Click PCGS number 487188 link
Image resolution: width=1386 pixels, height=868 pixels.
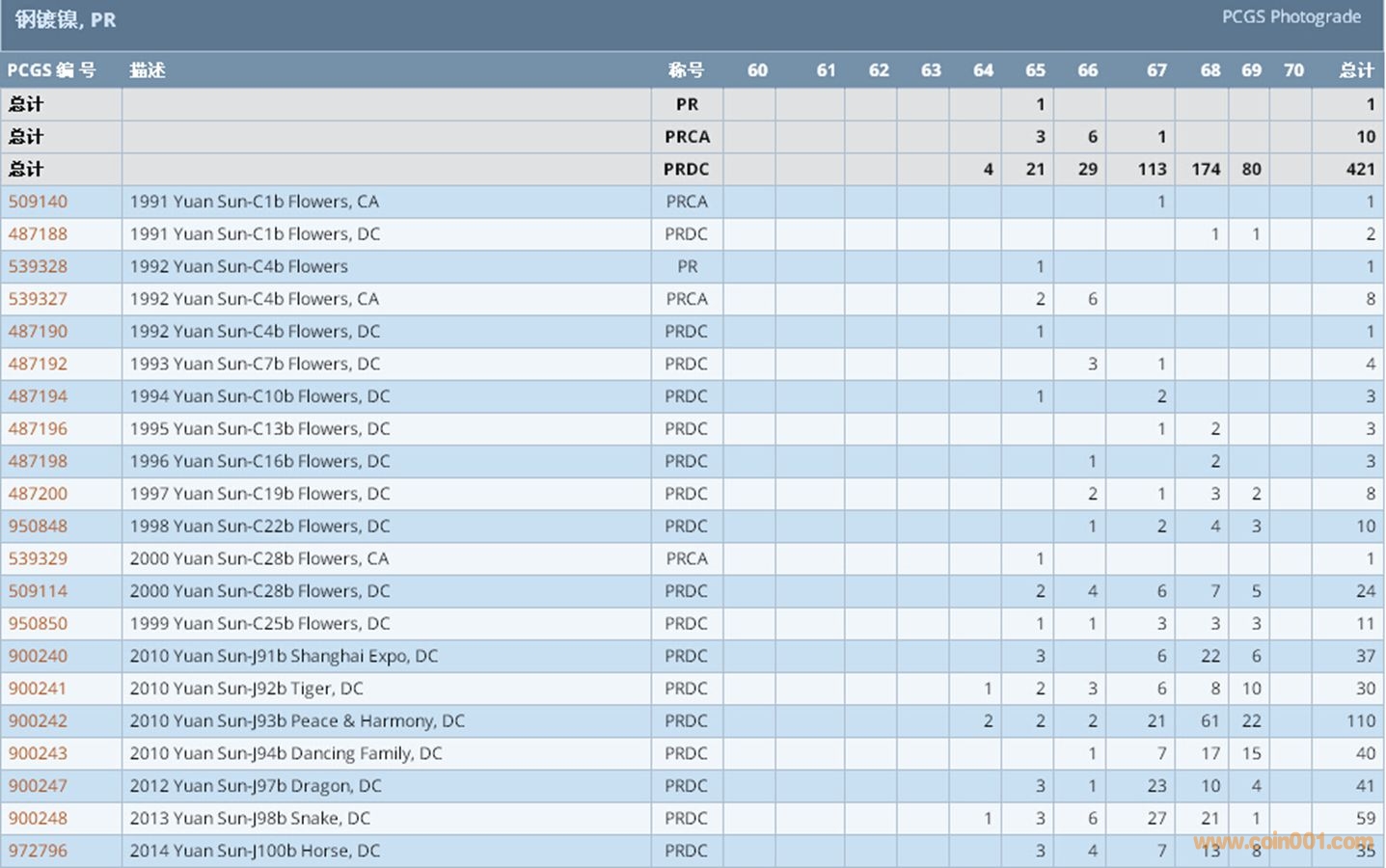(x=39, y=234)
